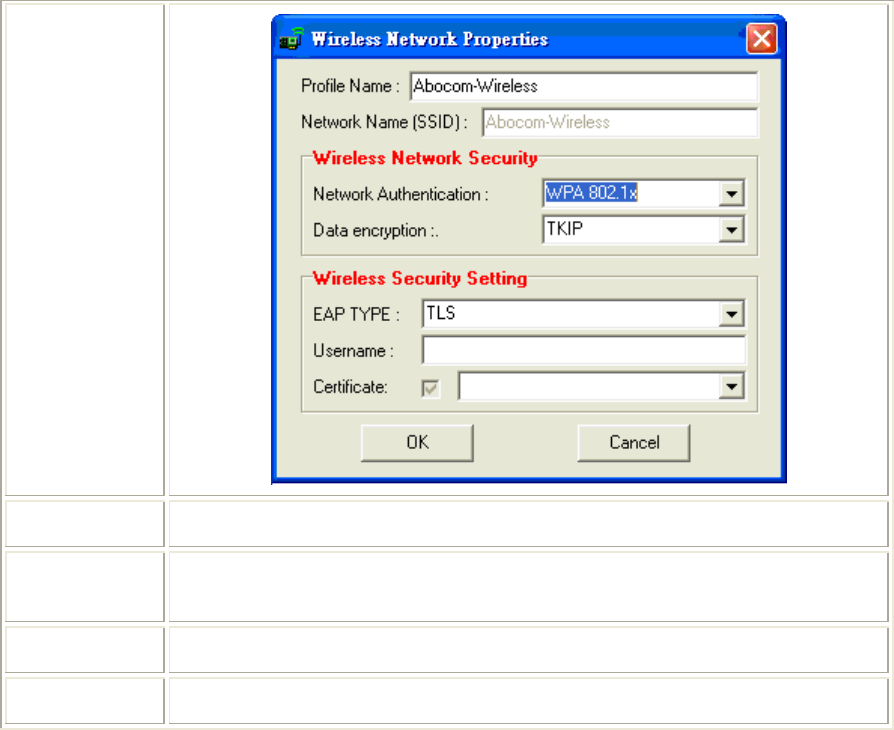
Task: Click the Data encryption label
Action: pos(376,230)
